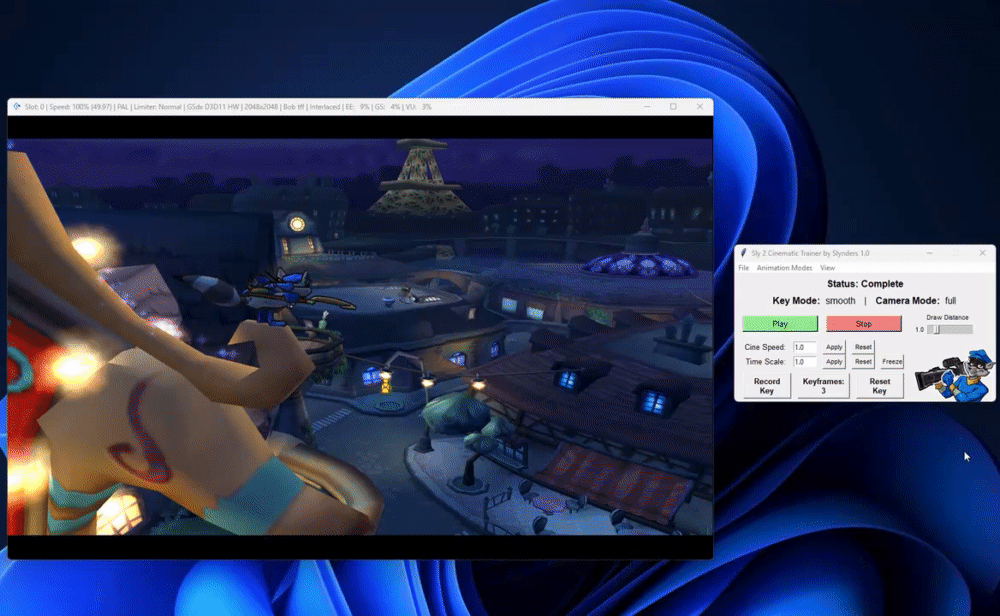1000x616 pixels.
Task: Focus the Time Scale input field
Action: [804, 362]
